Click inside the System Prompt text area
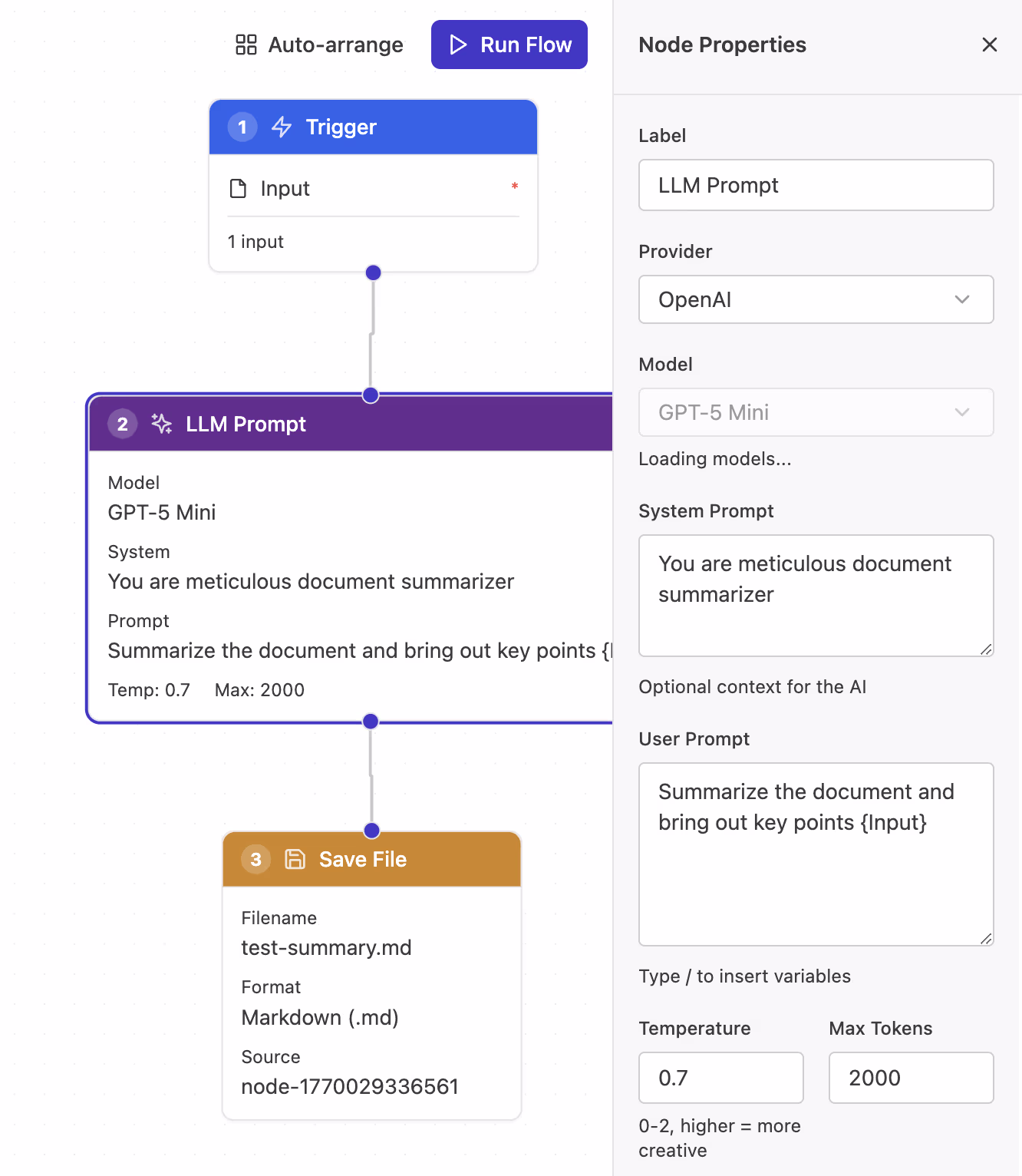The image size is (1022, 1176). (816, 596)
